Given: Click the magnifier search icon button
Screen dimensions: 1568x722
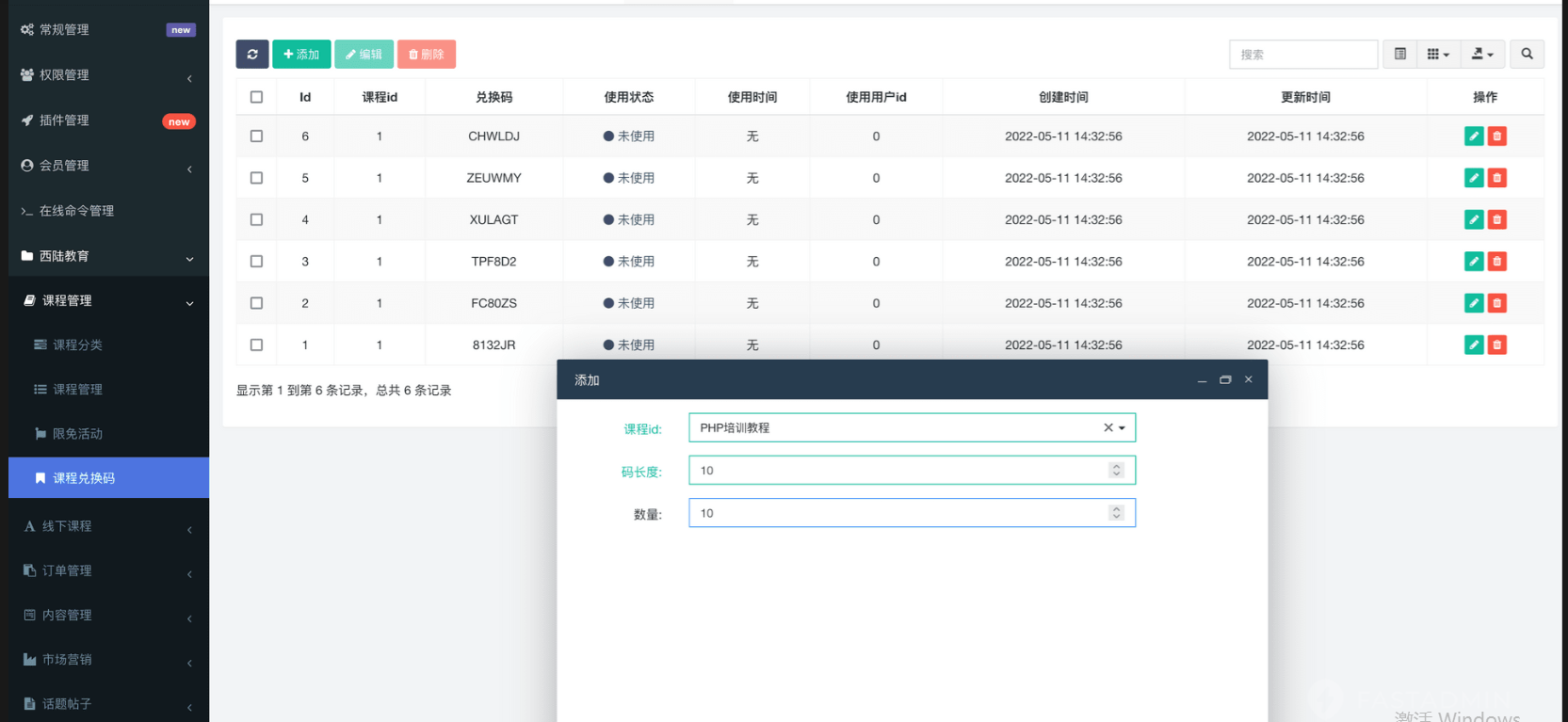Looking at the screenshot, I should click(x=1527, y=55).
